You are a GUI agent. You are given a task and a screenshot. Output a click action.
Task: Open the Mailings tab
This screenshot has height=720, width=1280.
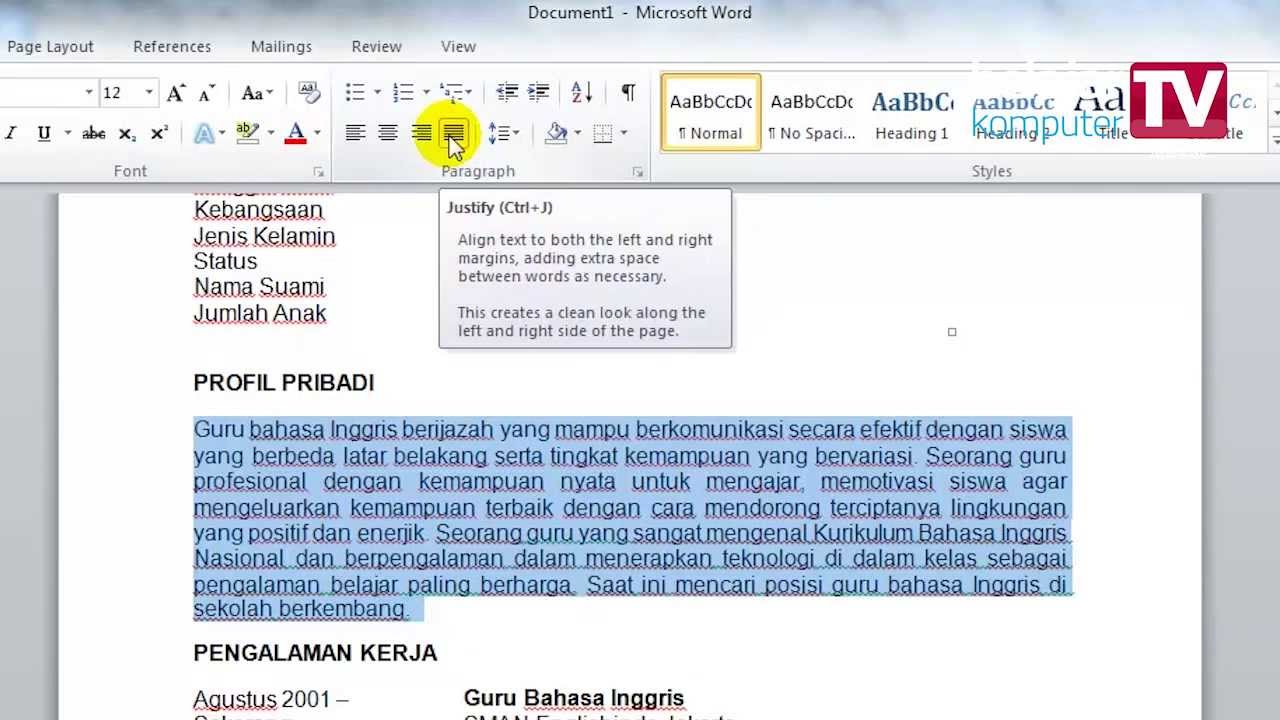(x=281, y=46)
